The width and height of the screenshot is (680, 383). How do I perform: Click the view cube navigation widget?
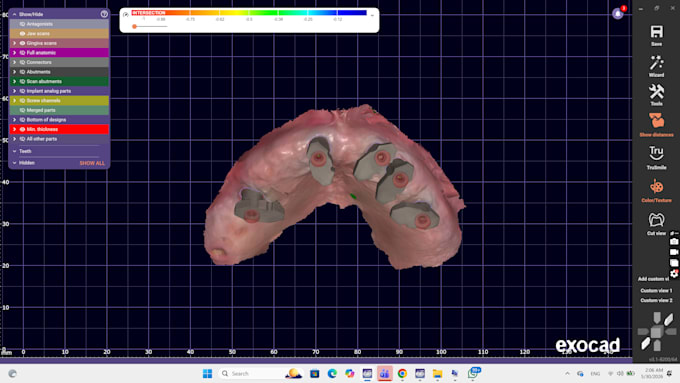[657, 331]
